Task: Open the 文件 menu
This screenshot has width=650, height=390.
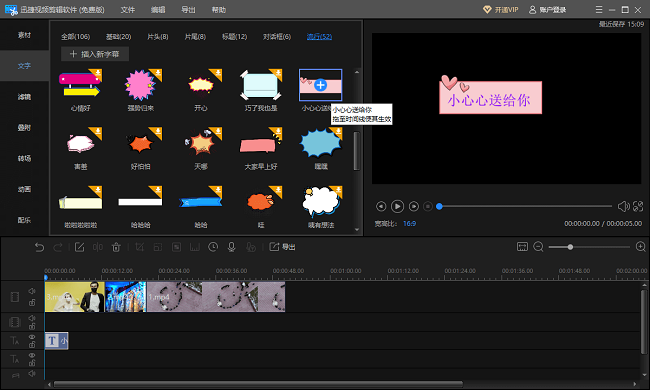Action: [128, 10]
